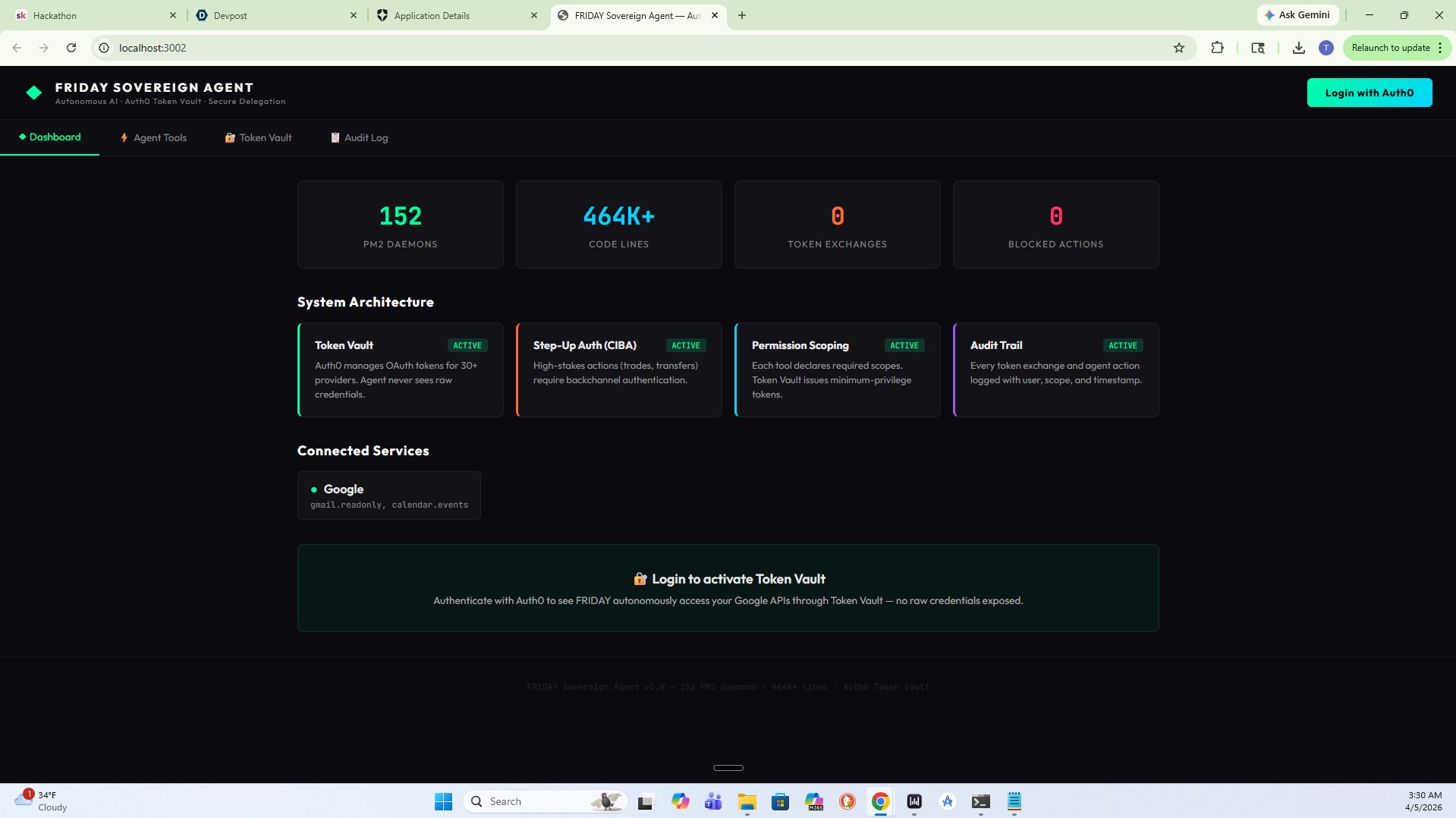Open the Token Vault tab

coord(258,138)
